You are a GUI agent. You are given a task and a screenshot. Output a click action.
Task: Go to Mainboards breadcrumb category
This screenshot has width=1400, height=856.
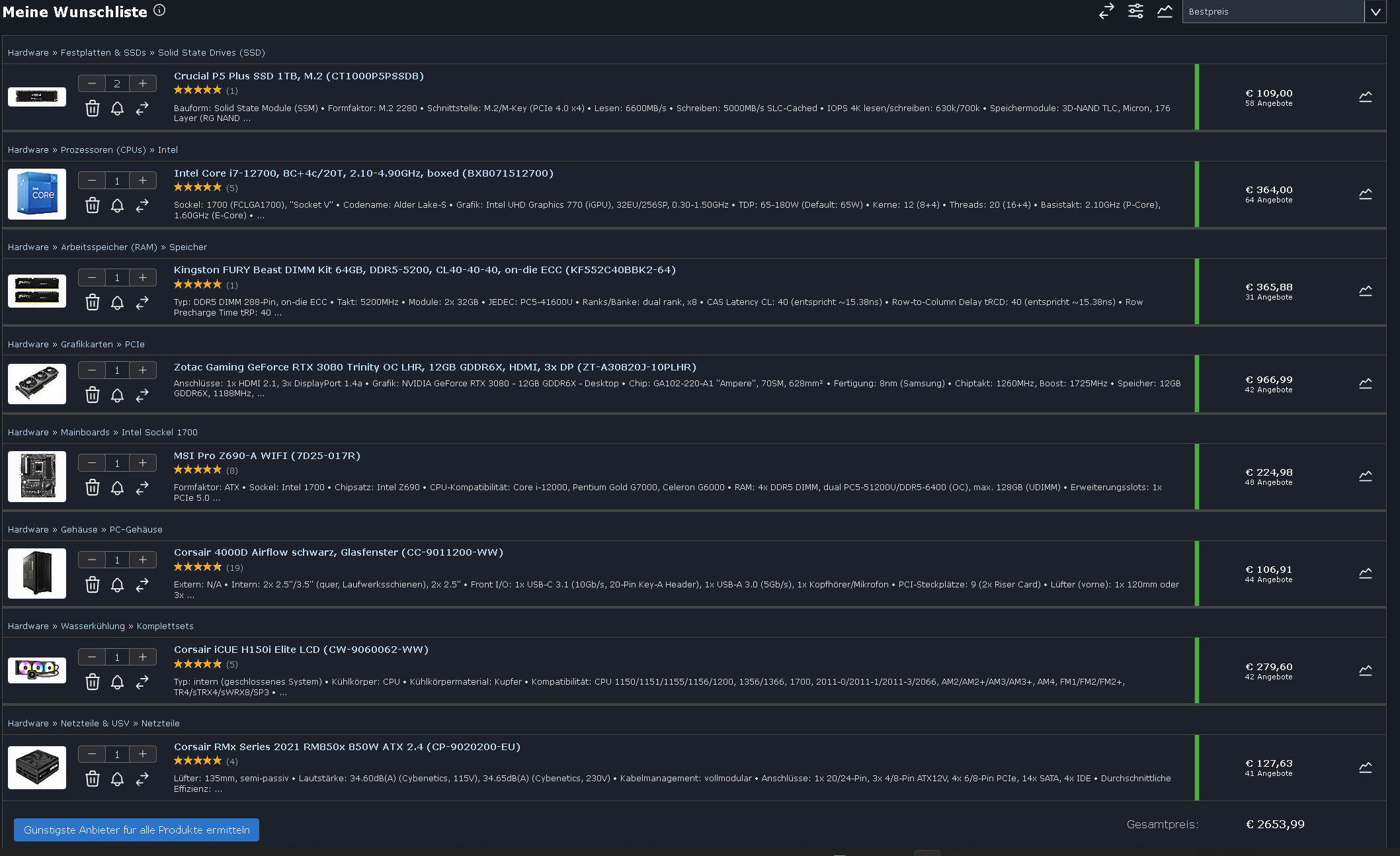pos(85,433)
